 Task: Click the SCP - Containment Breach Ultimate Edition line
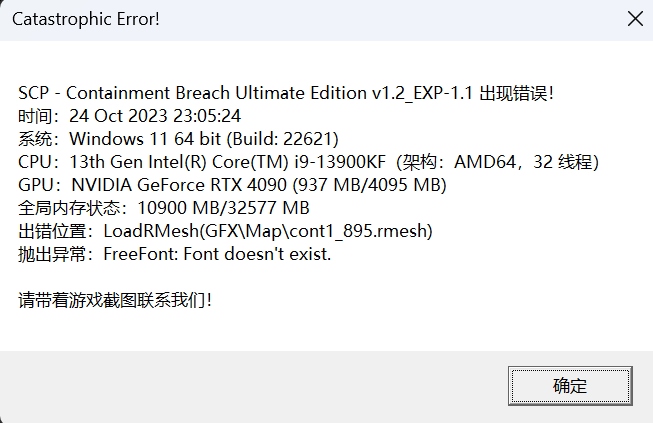pyautogui.click(x=286, y=93)
